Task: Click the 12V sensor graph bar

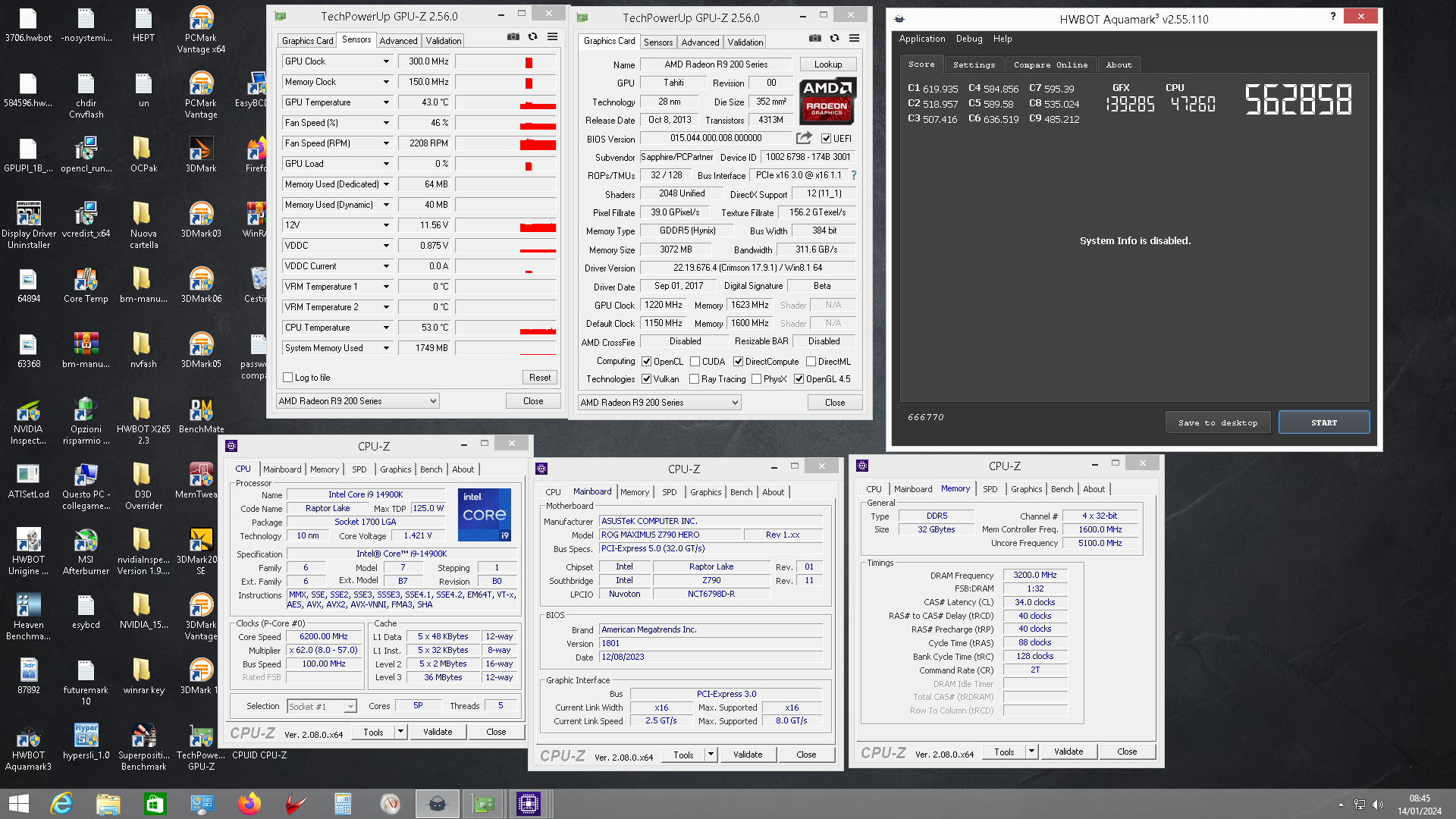Action: point(506,225)
